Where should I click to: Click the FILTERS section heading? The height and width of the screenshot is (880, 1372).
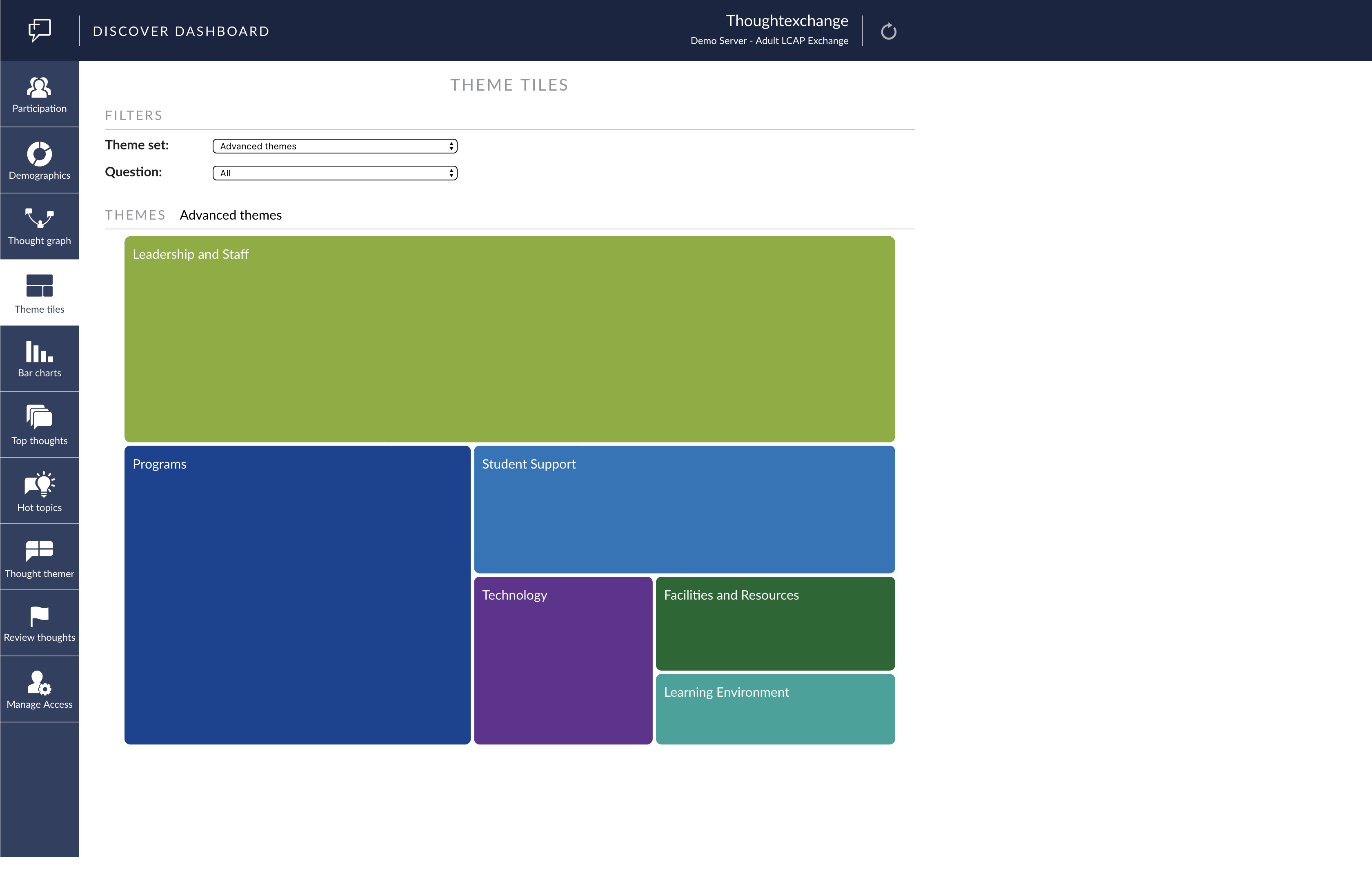point(134,116)
